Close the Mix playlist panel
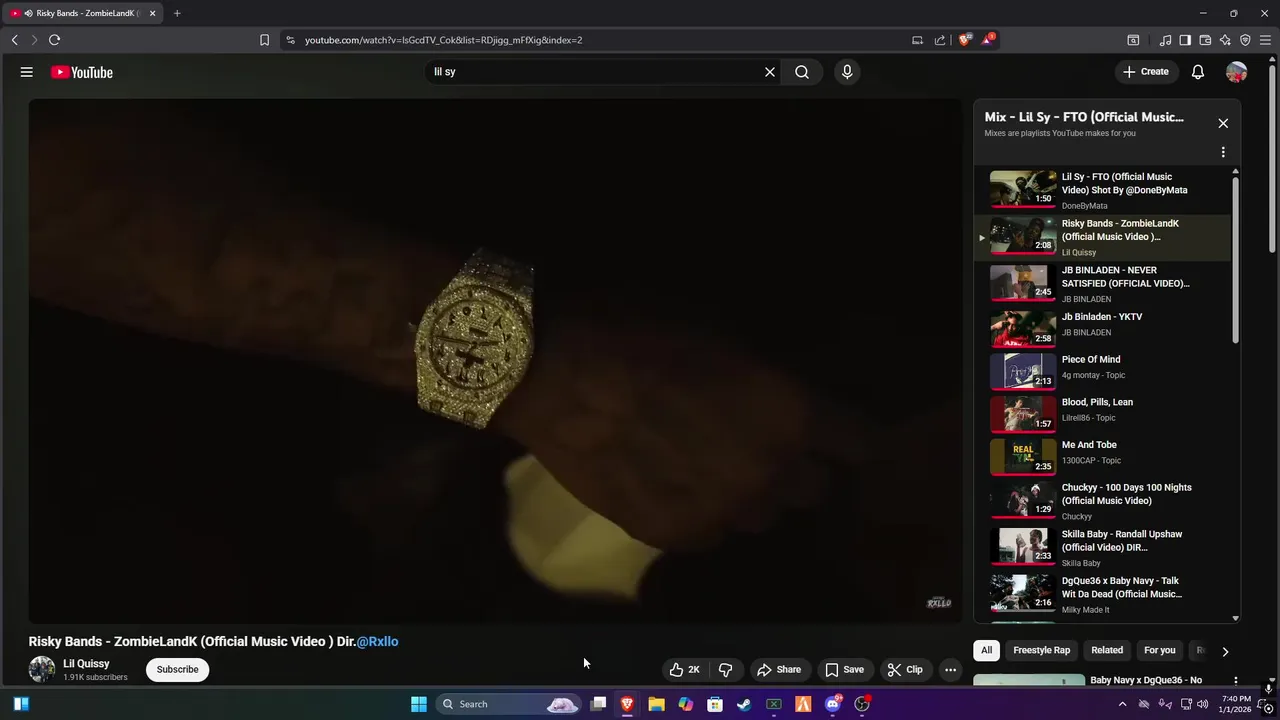Viewport: 1280px width, 720px height. point(1223,123)
